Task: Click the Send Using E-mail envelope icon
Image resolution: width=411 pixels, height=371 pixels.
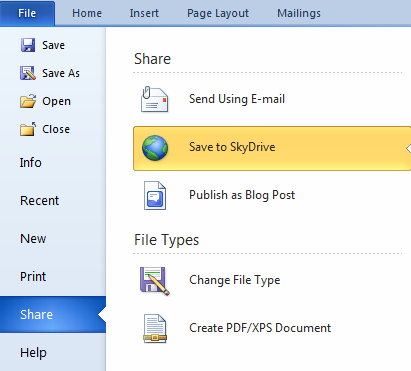Action: point(154,99)
